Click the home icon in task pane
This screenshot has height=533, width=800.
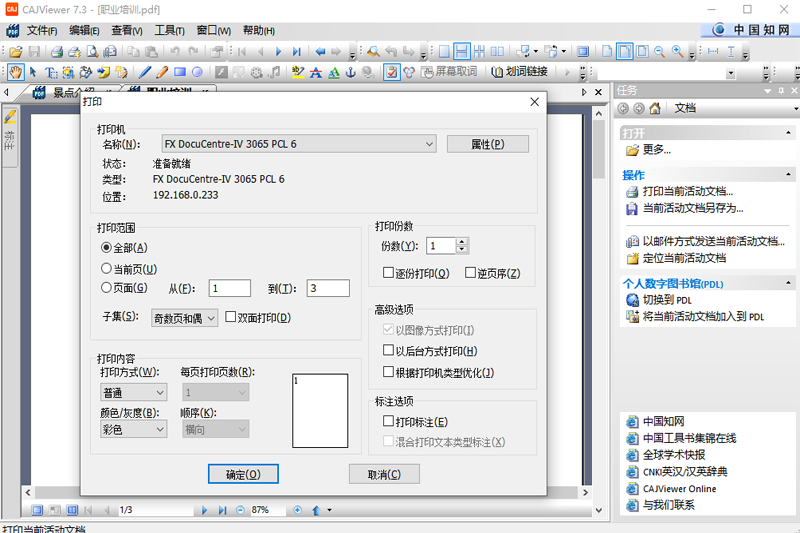[654, 108]
